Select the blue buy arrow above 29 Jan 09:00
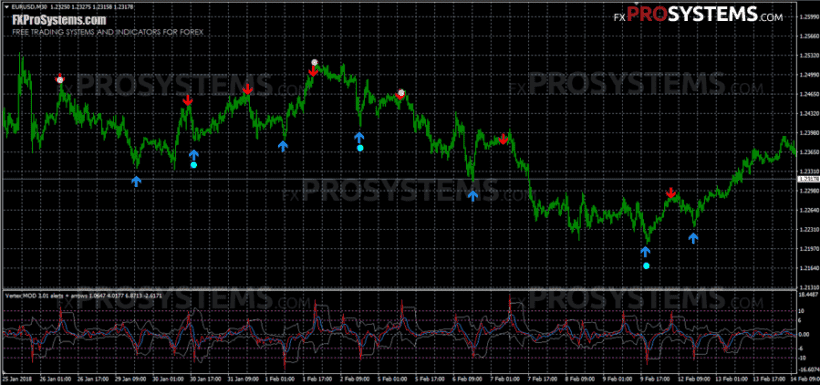820x385 pixels. [136, 182]
